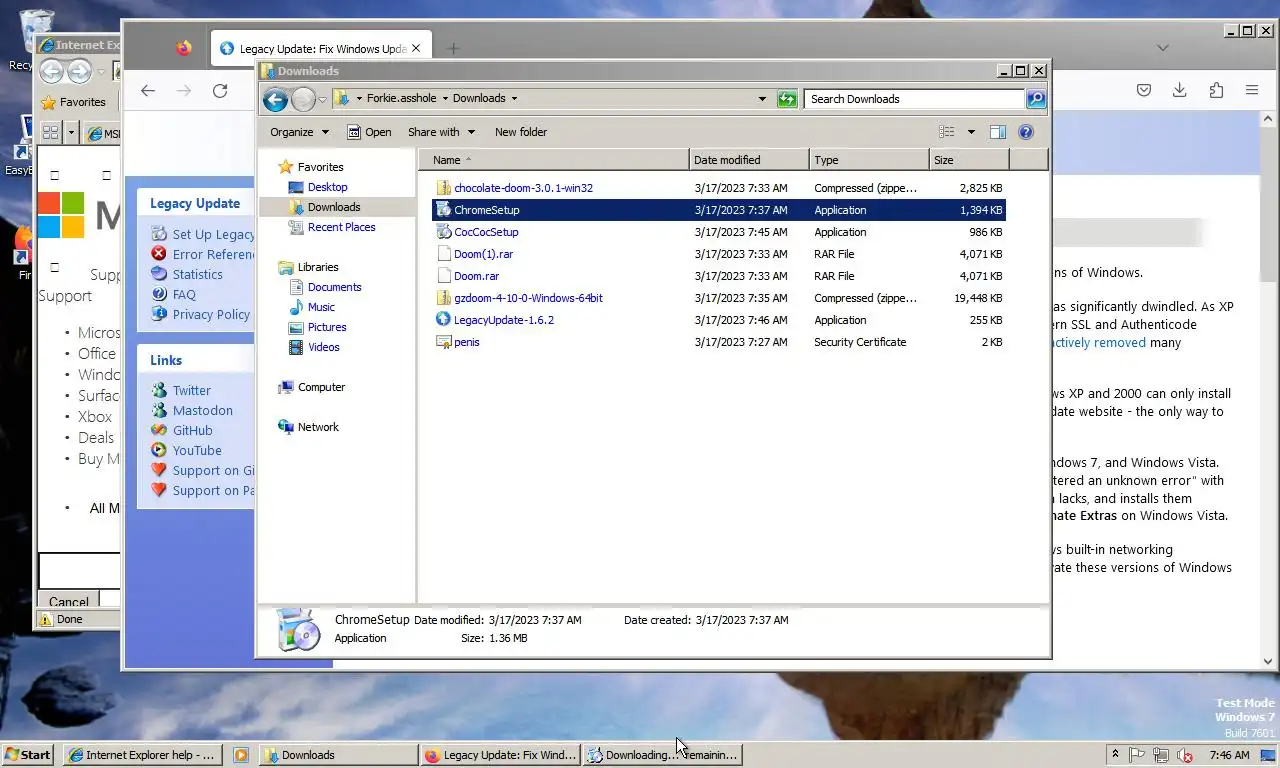This screenshot has height=768, width=1280.
Task: Expand the dropdown arrow after Forkie breadcrumb
Action: coord(444,99)
